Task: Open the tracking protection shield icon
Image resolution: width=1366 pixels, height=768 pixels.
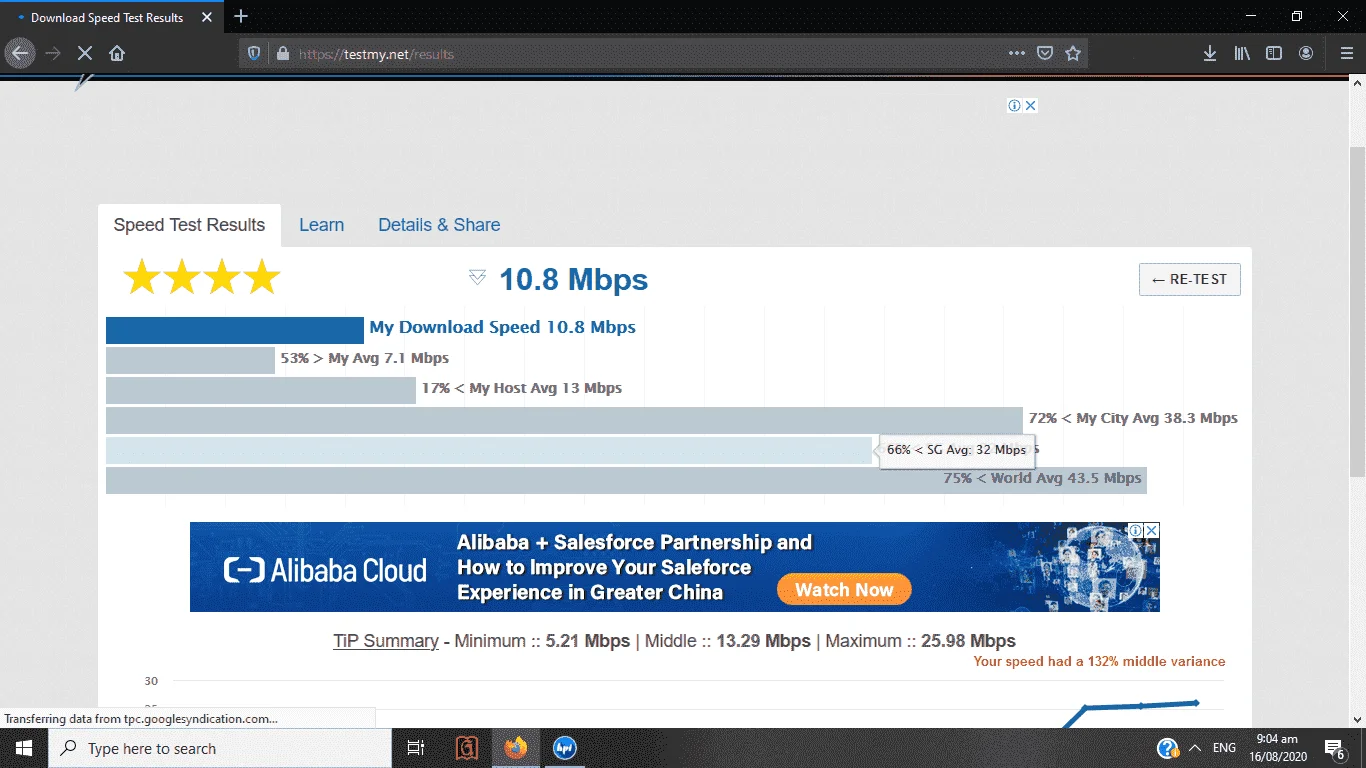Action: click(254, 54)
